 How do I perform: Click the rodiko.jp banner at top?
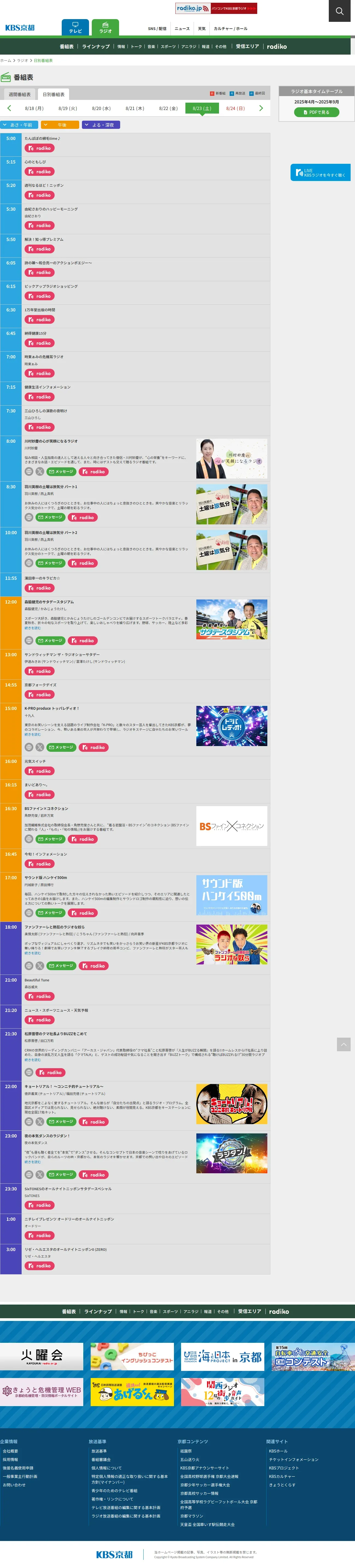click(216, 8)
